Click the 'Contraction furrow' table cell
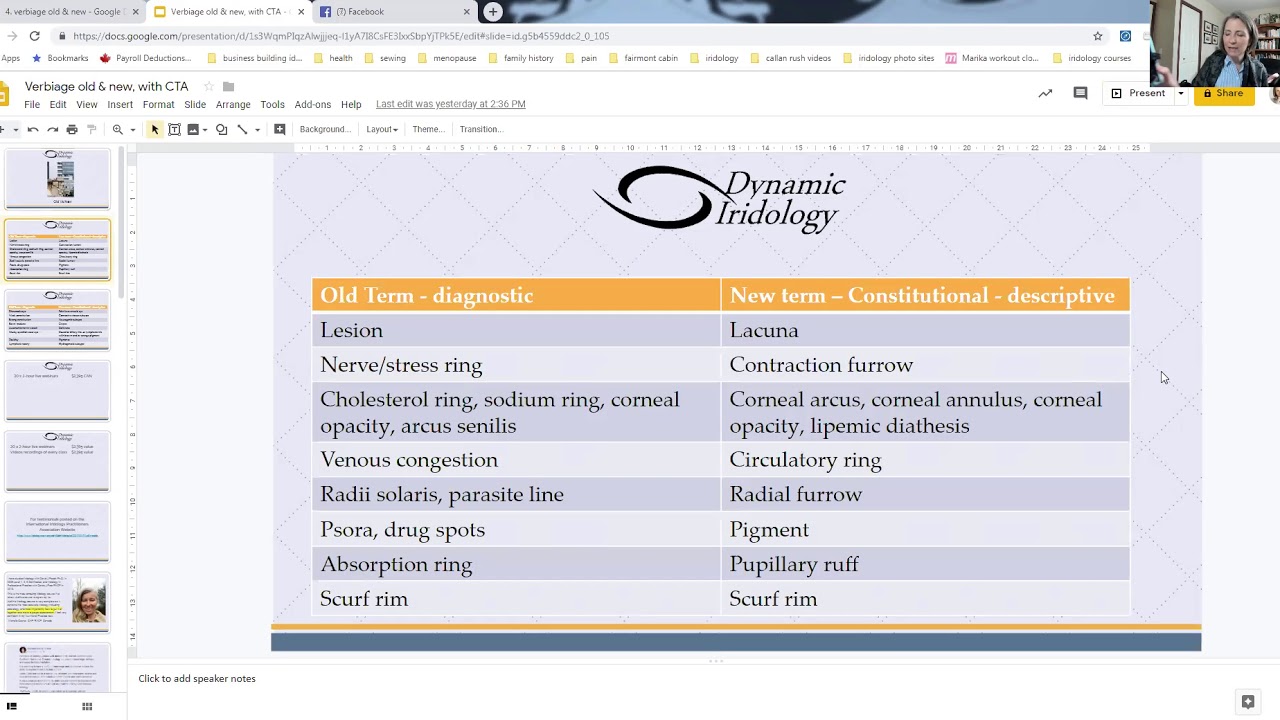Viewport: 1280px width, 720px height. [x=925, y=365]
